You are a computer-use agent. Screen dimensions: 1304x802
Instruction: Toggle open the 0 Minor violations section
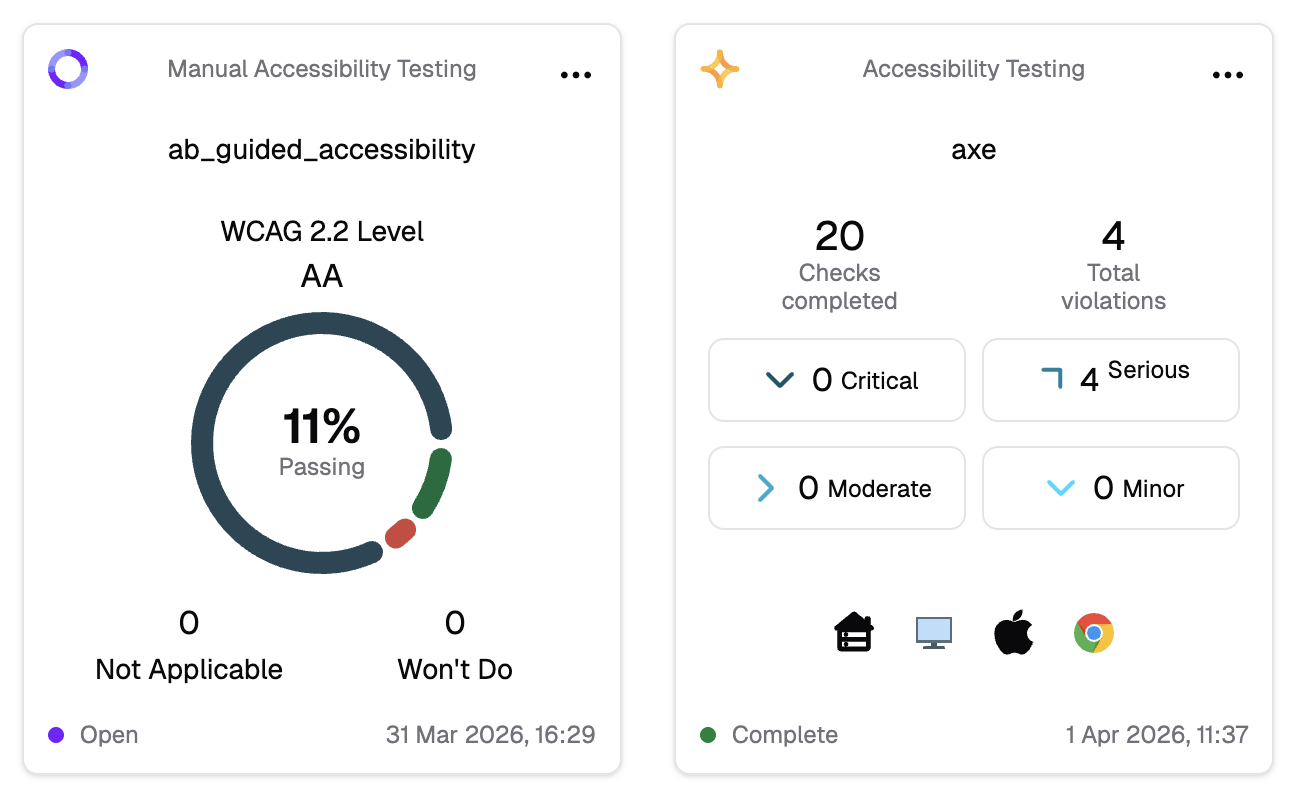[x=1111, y=488]
